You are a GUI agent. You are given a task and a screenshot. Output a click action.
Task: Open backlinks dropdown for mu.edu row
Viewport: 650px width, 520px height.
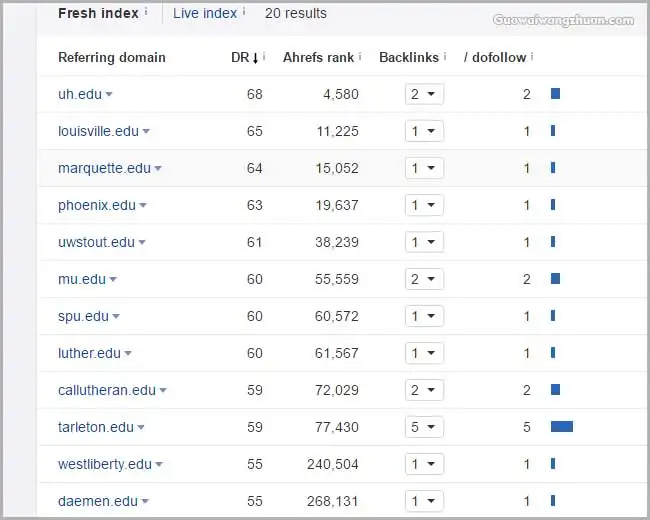click(x=424, y=279)
